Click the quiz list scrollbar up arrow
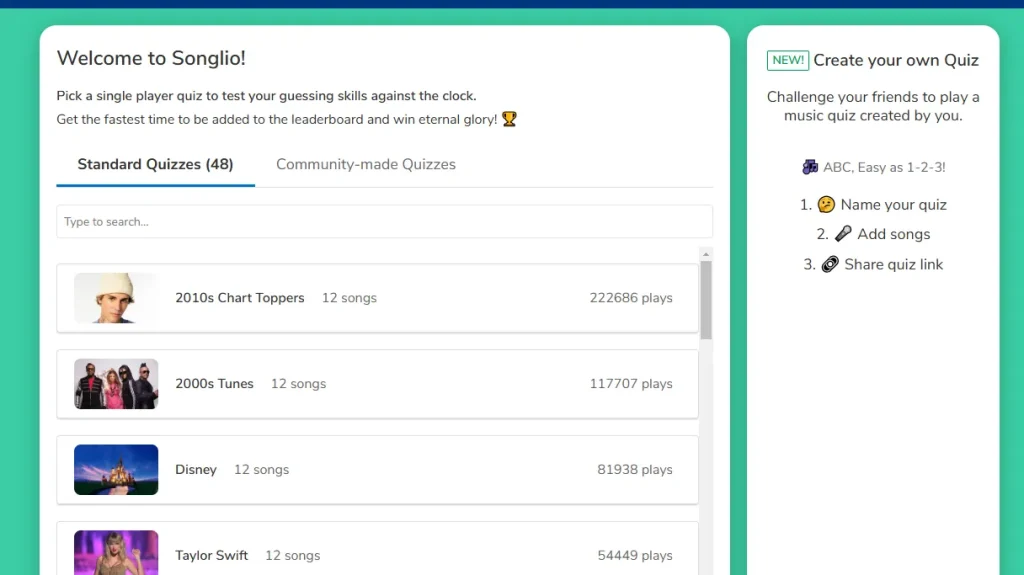The height and width of the screenshot is (575, 1024). [x=706, y=254]
